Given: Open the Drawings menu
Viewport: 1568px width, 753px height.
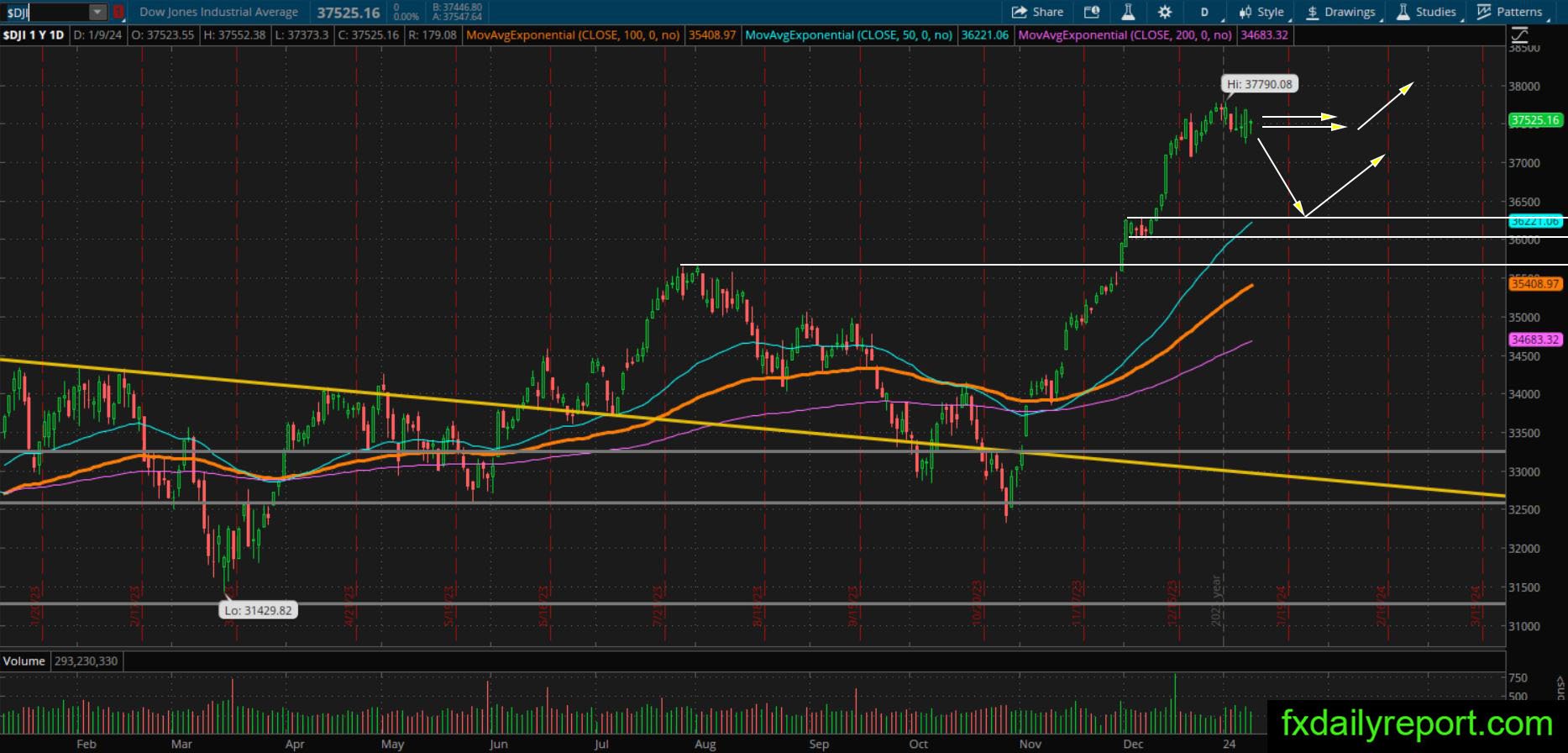Looking at the screenshot, I should (1341, 12).
